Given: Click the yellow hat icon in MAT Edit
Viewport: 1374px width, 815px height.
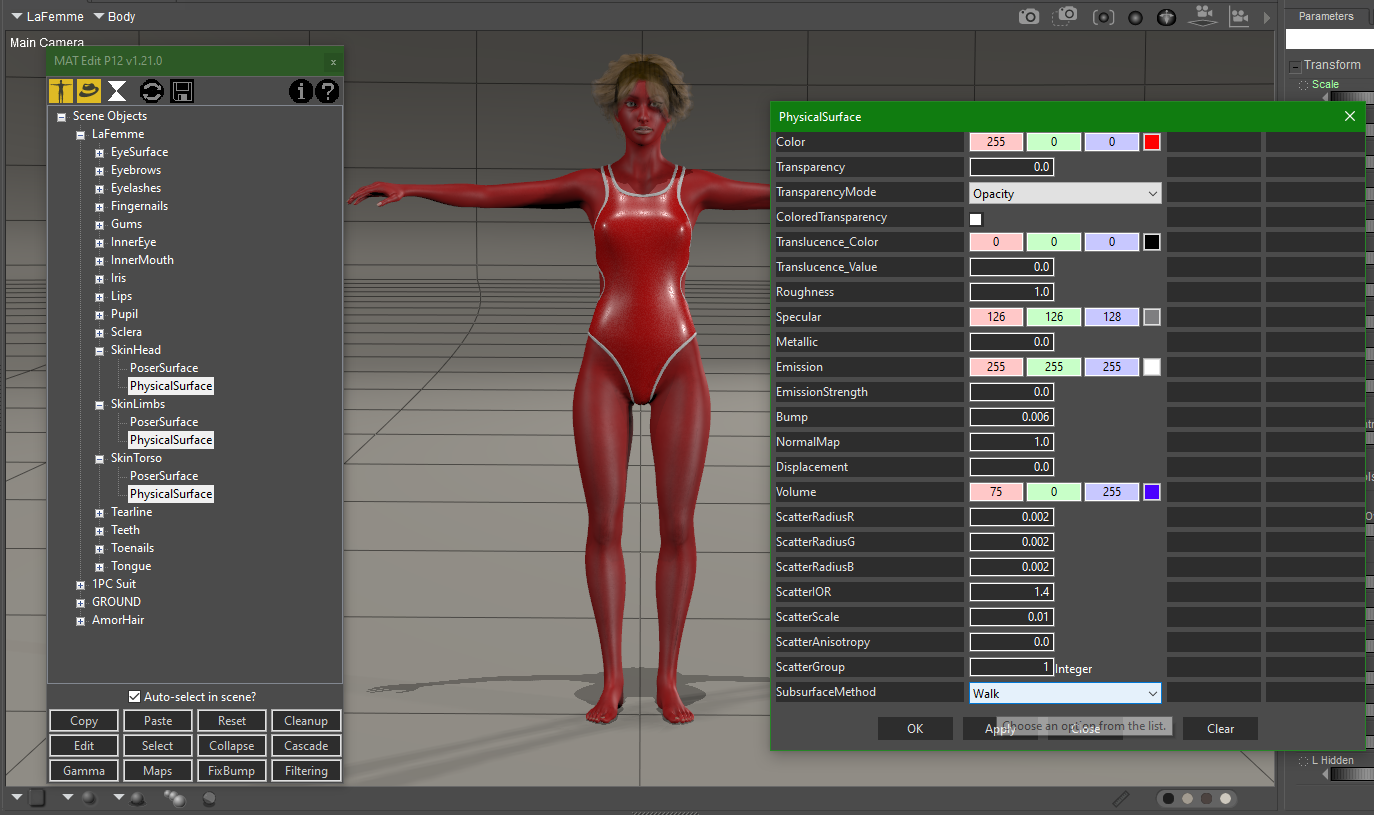Looking at the screenshot, I should click(x=89, y=91).
